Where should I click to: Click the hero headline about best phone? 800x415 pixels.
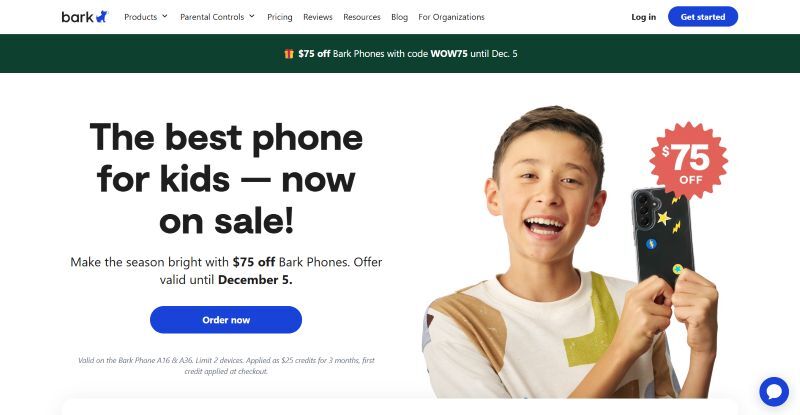pos(226,179)
